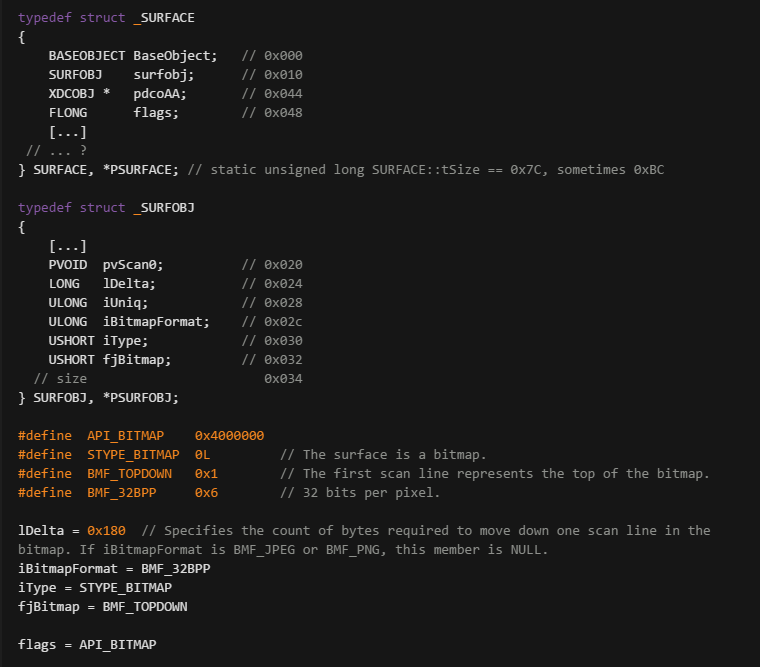
Task: Click the API_BITMAP define name
Action: [126, 436]
